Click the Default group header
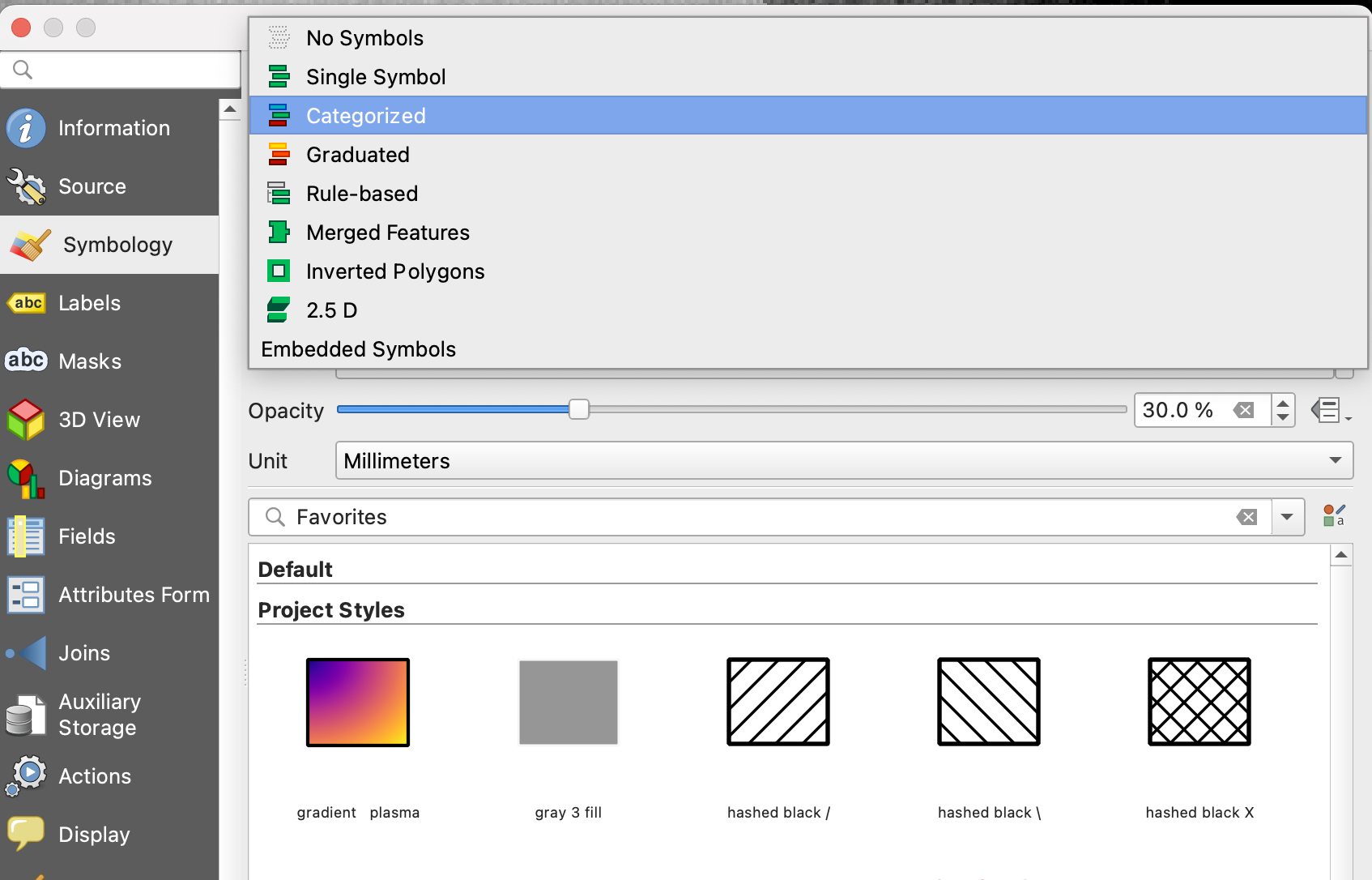1372x880 pixels. coord(296,570)
